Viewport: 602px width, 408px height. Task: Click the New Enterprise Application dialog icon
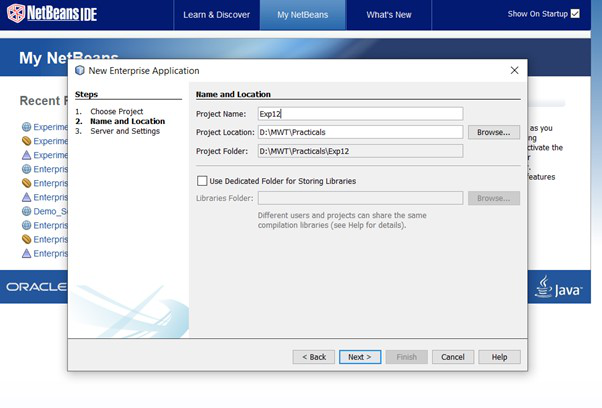coord(79,70)
